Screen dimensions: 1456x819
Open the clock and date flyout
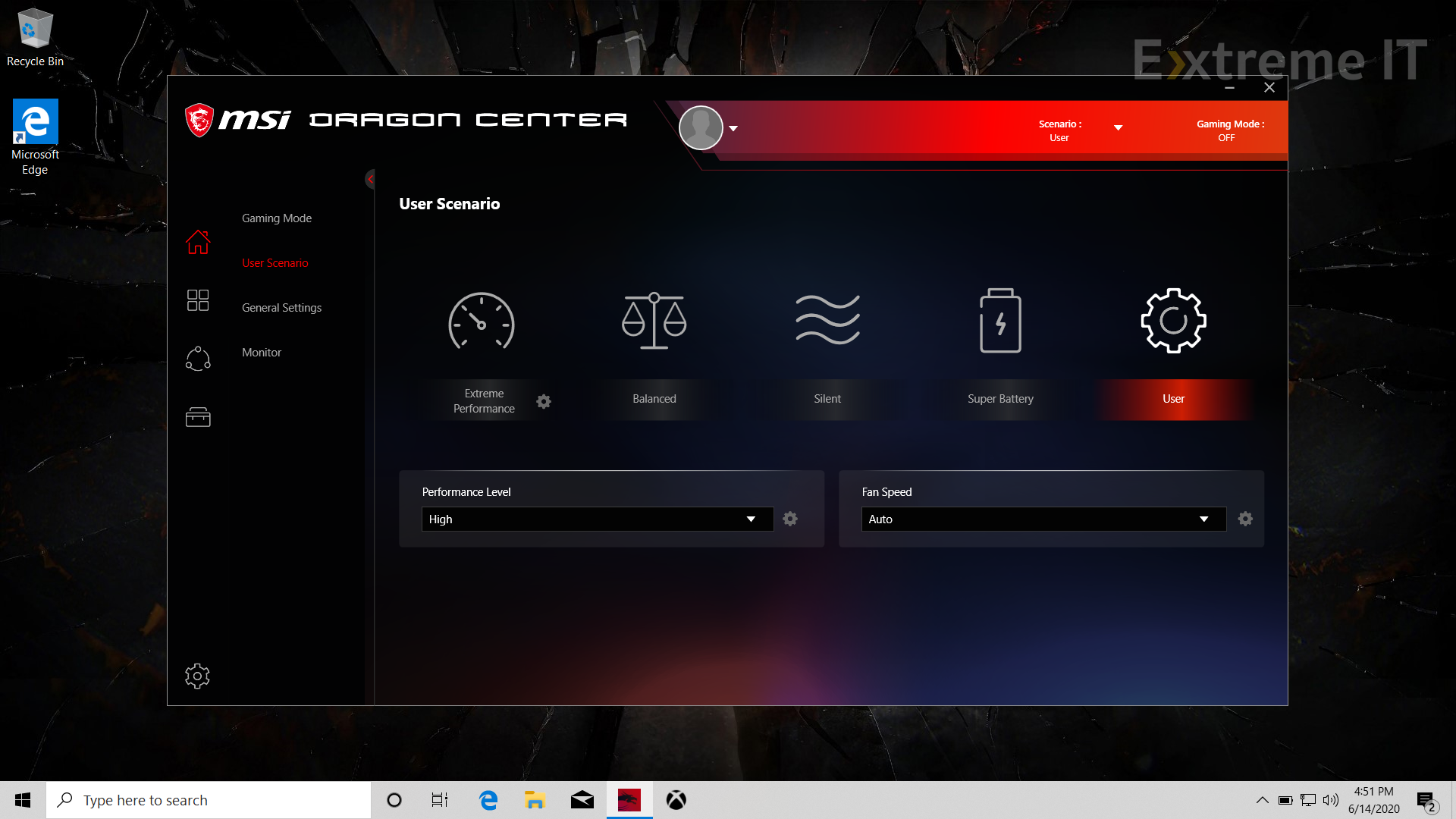[x=1374, y=800]
